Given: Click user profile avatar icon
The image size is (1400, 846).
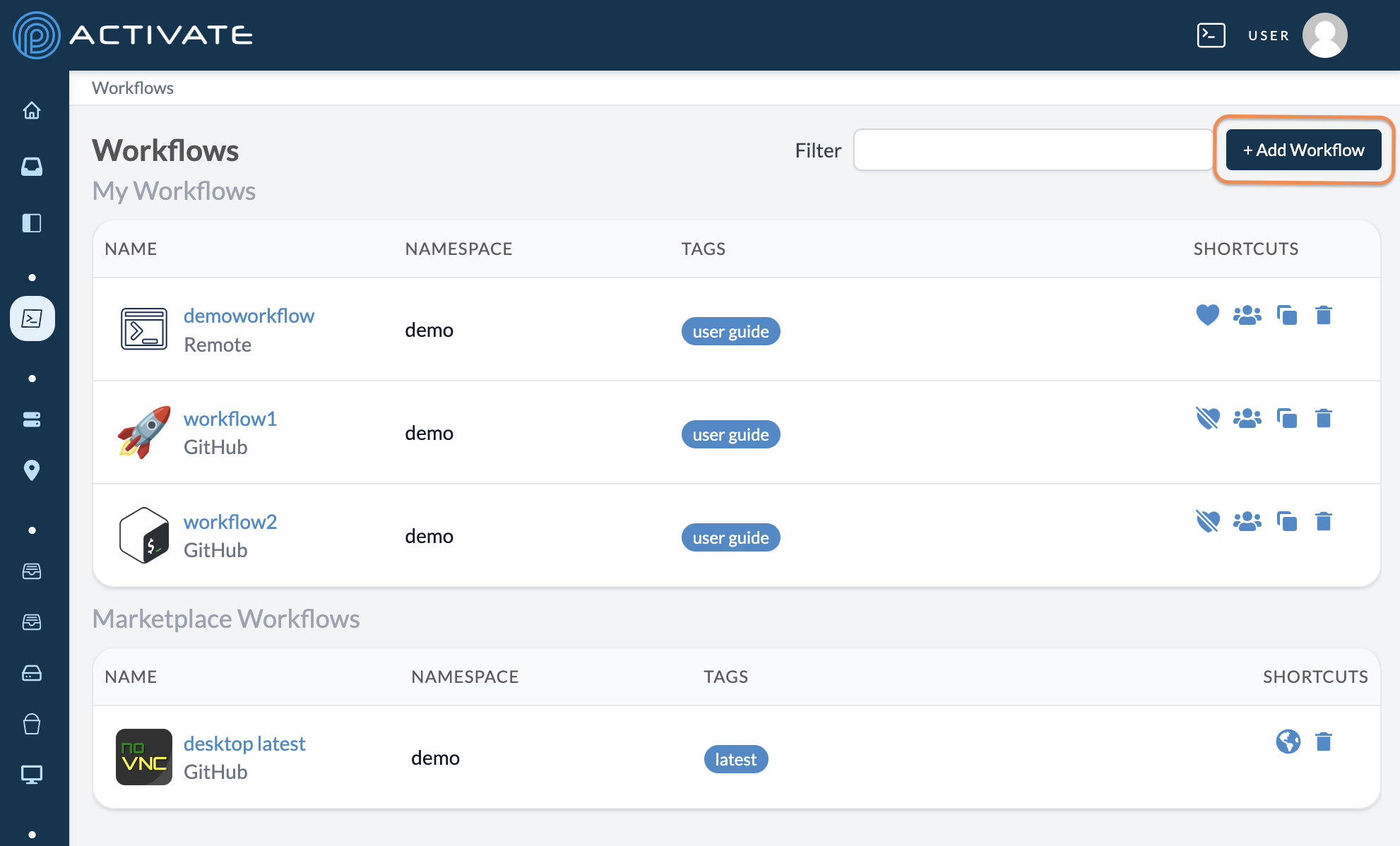Looking at the screenshot, I should (x=1325, y=35).
